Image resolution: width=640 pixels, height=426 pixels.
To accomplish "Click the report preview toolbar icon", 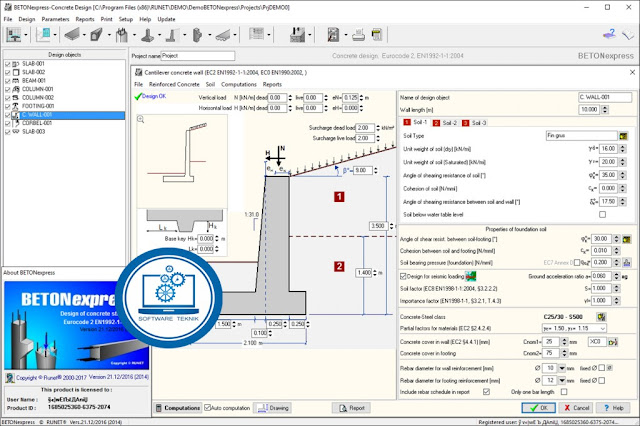I will pos(333,35).
